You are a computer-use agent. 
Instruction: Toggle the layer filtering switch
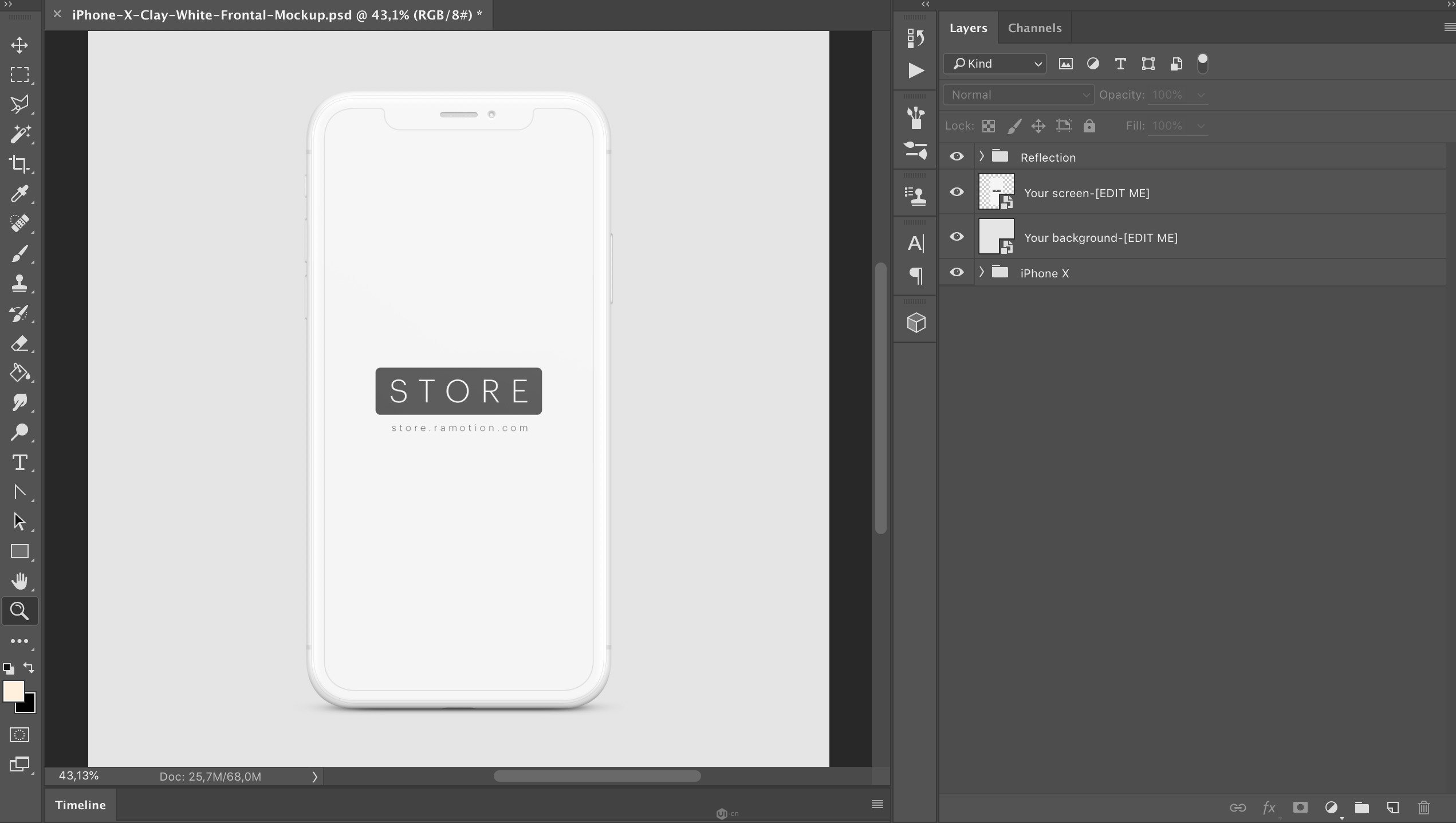(1202, 64)
